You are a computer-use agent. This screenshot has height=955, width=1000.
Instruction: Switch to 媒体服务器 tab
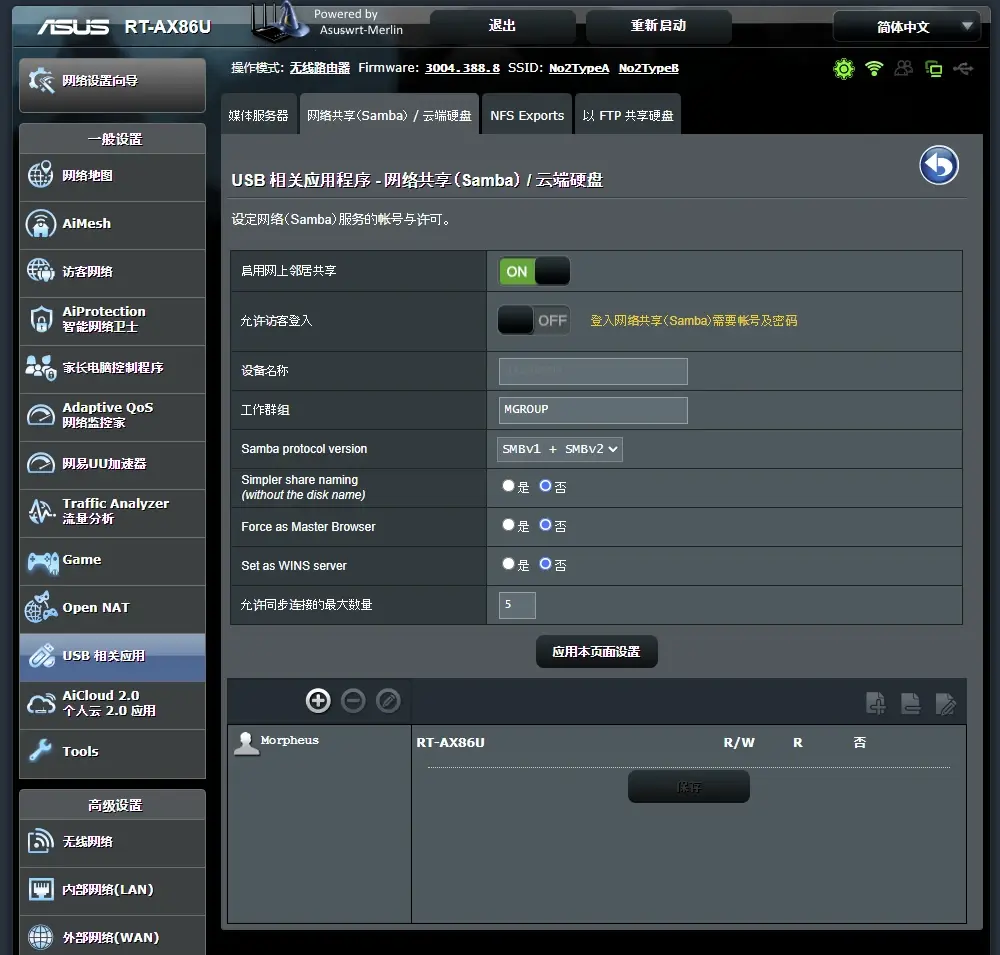pos(258,115)
